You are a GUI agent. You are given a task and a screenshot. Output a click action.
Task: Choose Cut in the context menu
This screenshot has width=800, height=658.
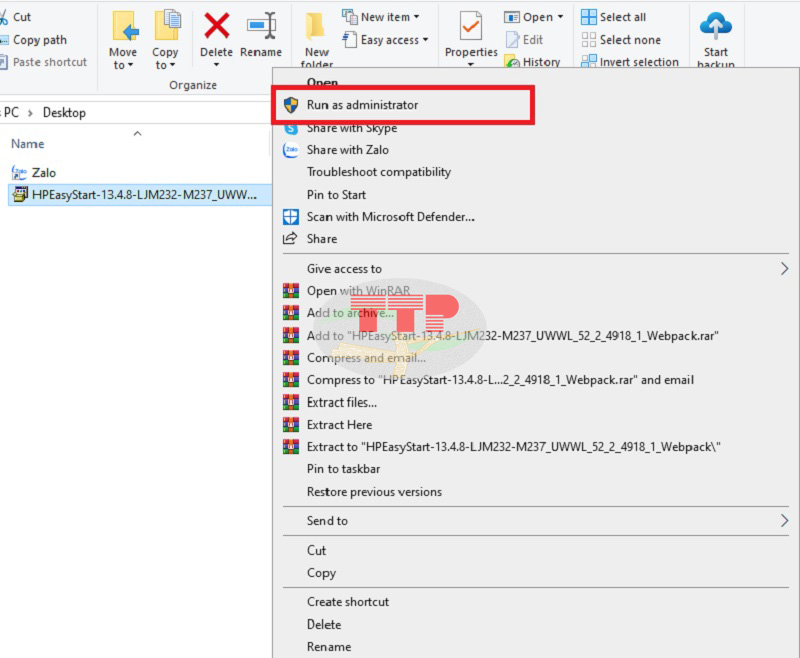tap(316, 550)
